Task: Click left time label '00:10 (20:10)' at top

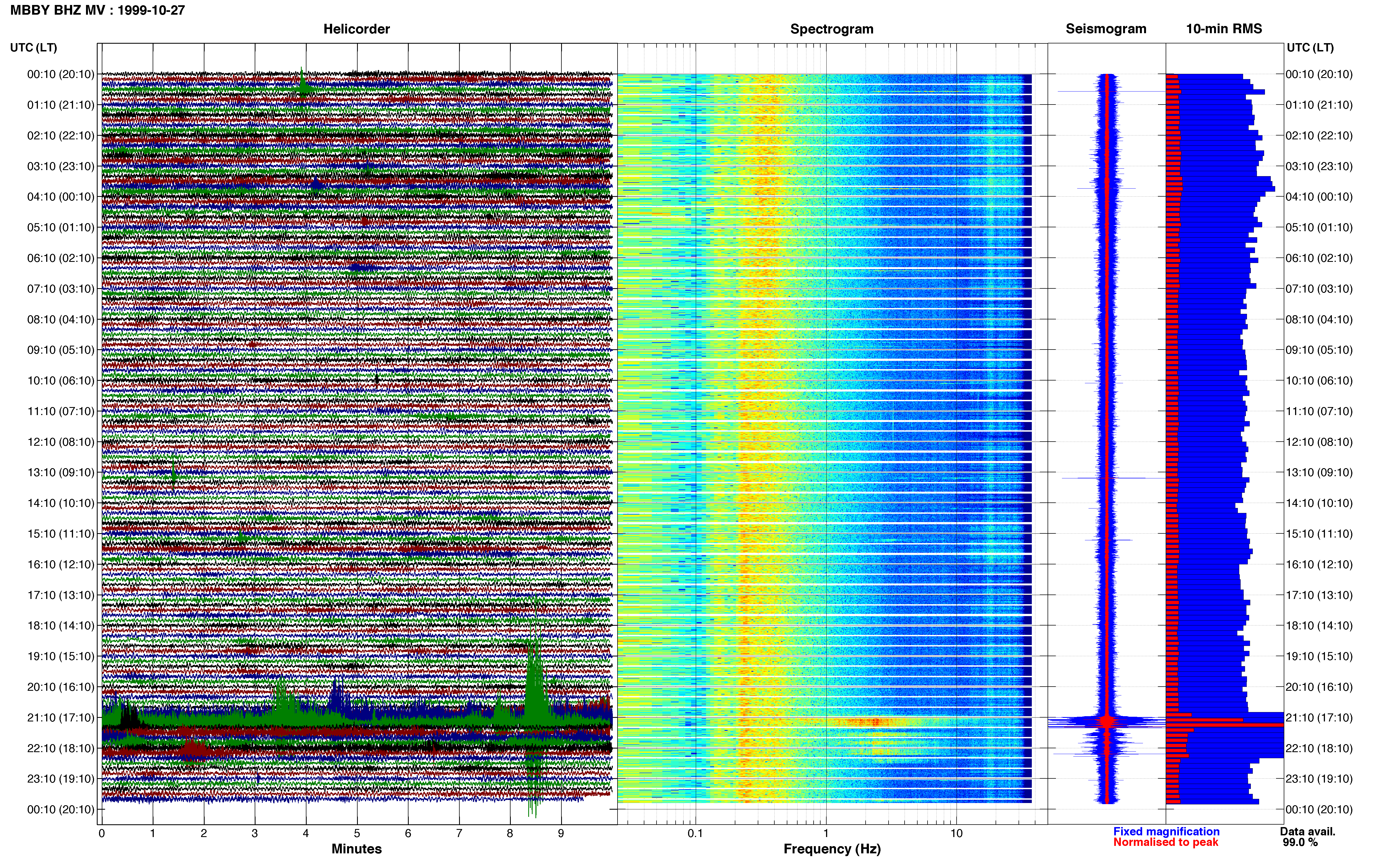Action: coord(61,74)
